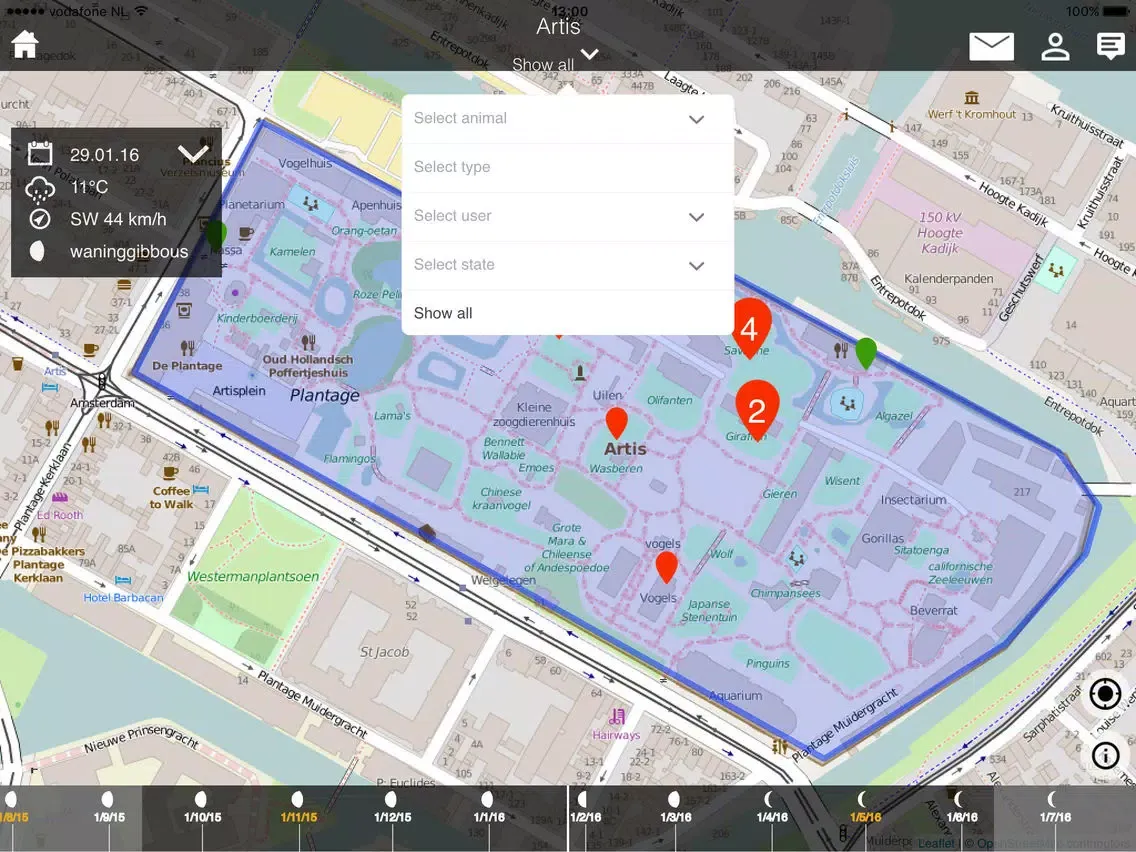Jump to 1/9/15 on the timeline
The image size is (1136, 852).
[x=109, y=816]
